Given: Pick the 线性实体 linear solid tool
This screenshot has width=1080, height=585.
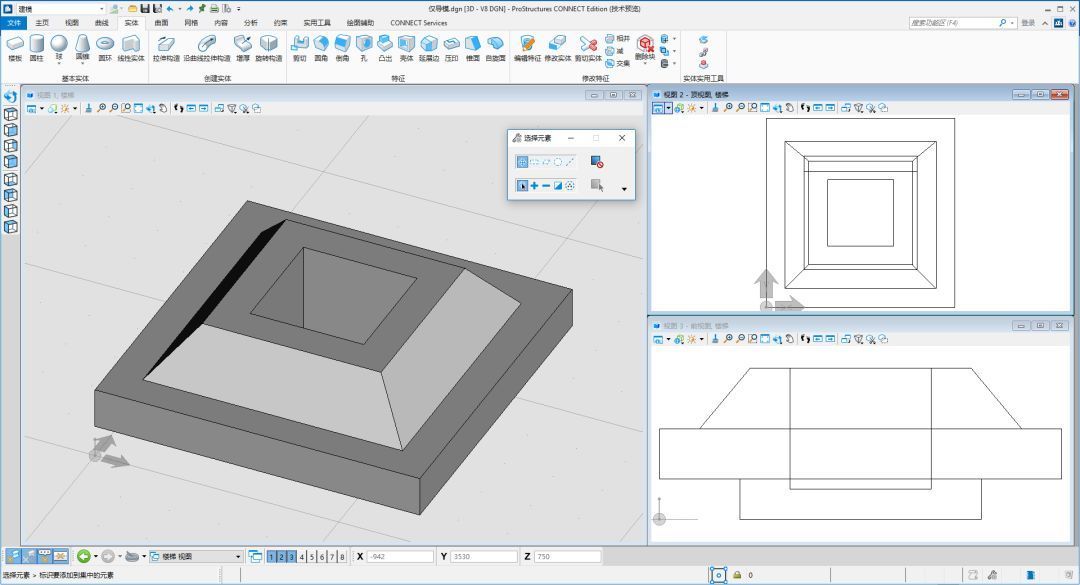Looking at the screenshot, I should click(x=131, y=48).
